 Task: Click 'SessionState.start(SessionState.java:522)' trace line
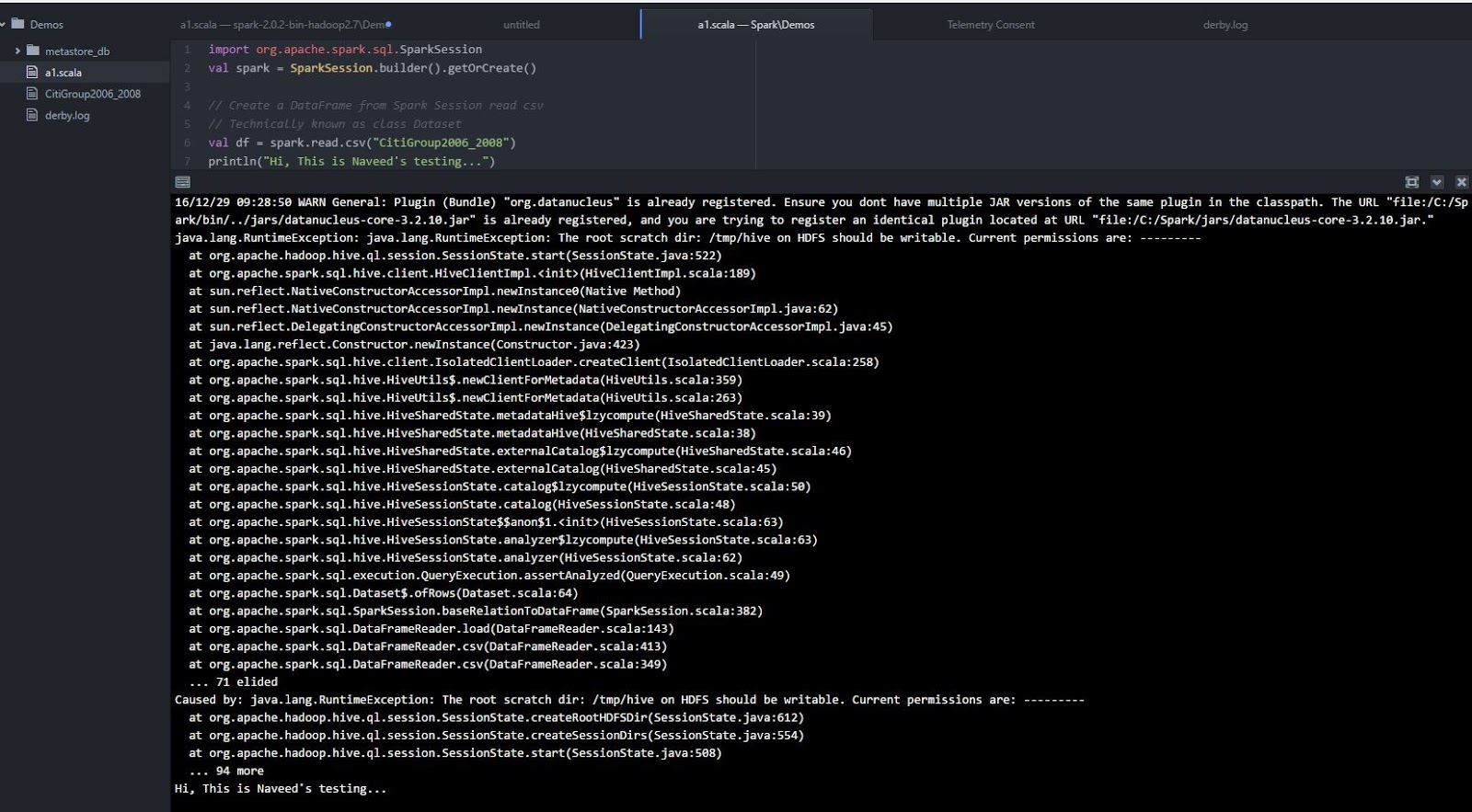pos(455,256)
